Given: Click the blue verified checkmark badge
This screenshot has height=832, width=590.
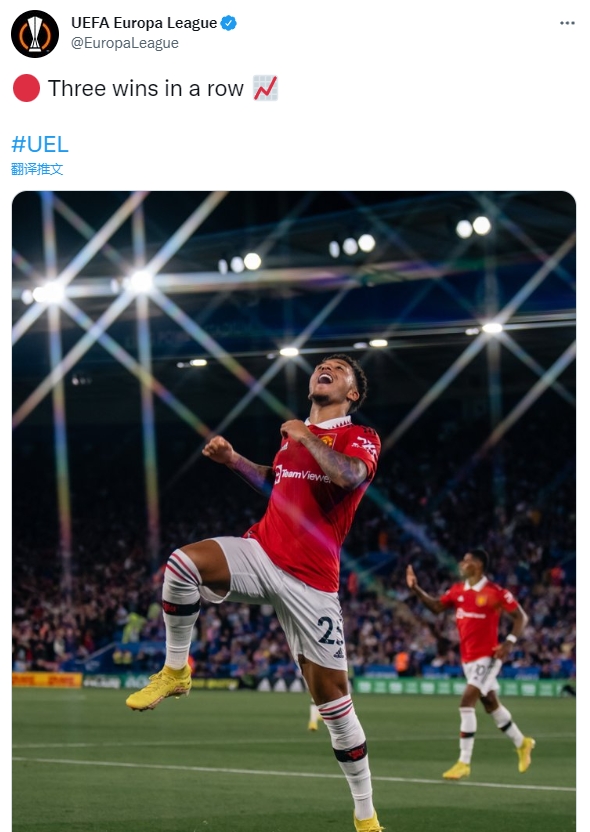Looking at the screenshot, I should pos(229,23).
